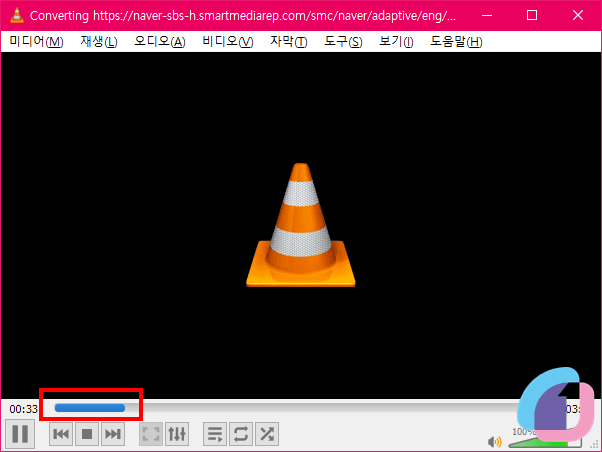Skip to the next media track
602x452 pixels.
[x=113, y=434]
